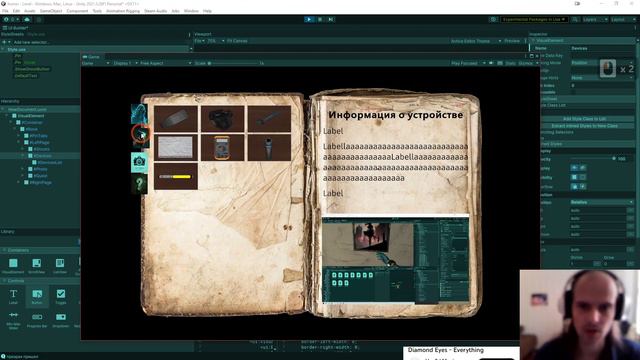Click the search icon in top toolbar
This screenshot has width=640, height=360.
coord(575,19)
